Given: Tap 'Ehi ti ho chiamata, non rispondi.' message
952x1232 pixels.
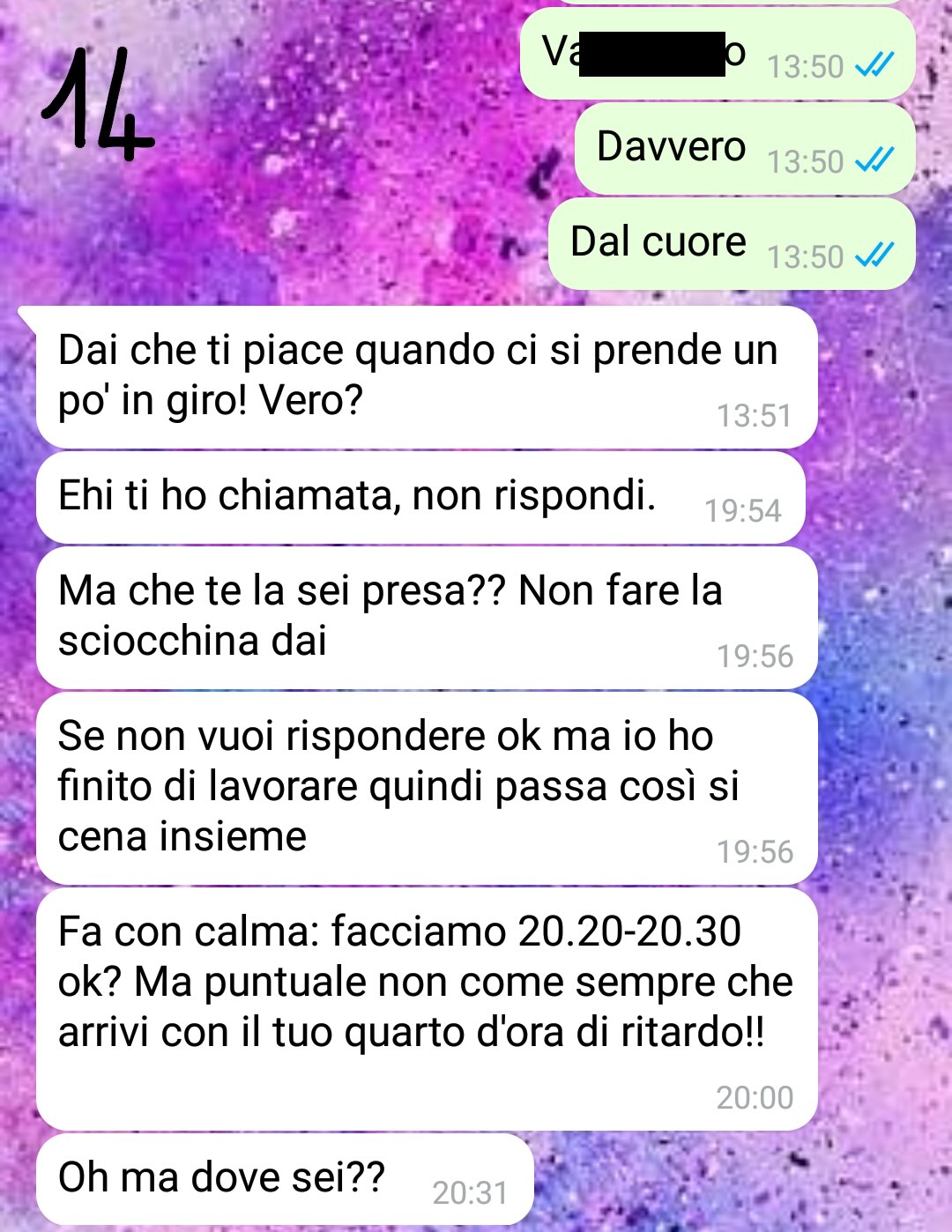Looking at the screenshot, I should coord(420,497).
